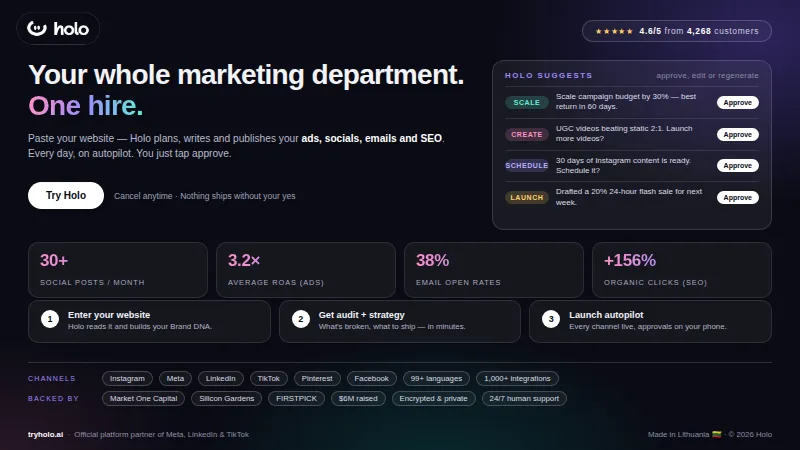Click step 2 number circle
800x450 pixels.
(301, 319)
